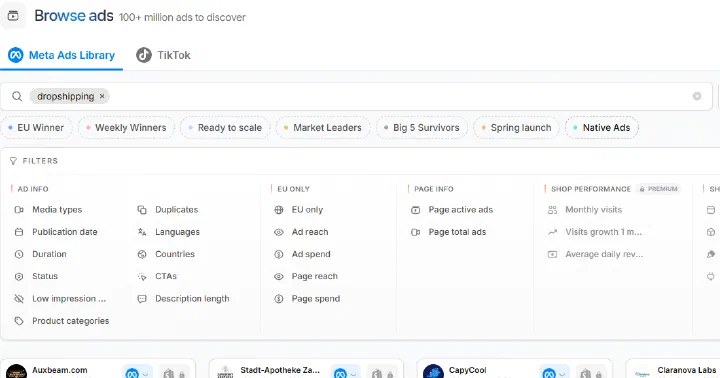Viewport: 720px width, 378px height.
Task: Open the Low impression filter
Action: 60,299
